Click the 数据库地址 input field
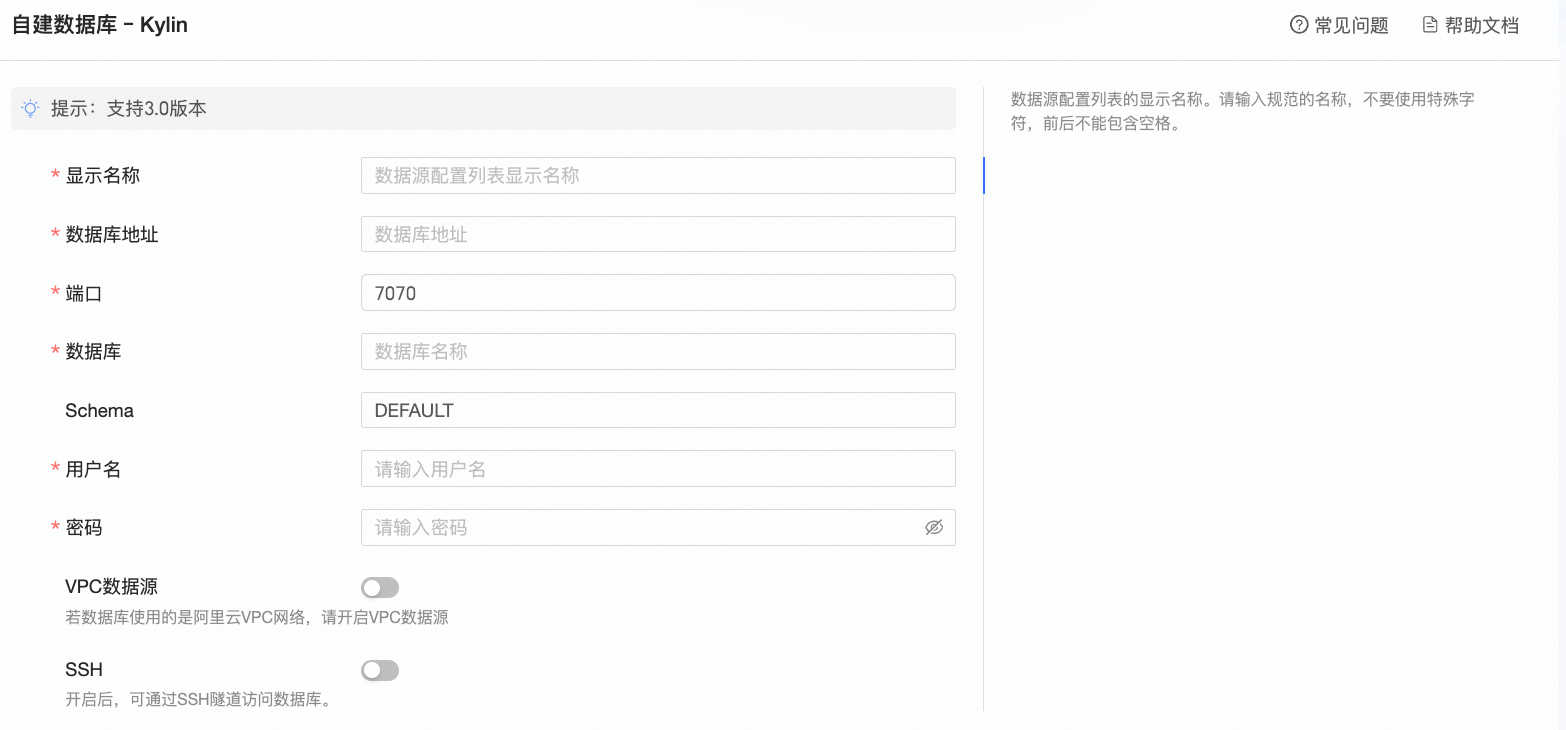This screenshot has height=730, width=1566. pos(658,234)
